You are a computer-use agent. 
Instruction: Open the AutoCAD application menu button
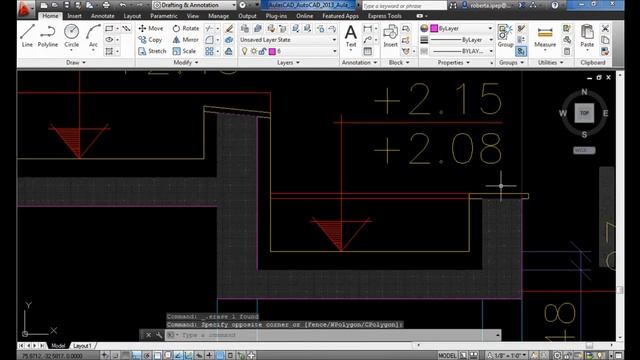(25, 8)
